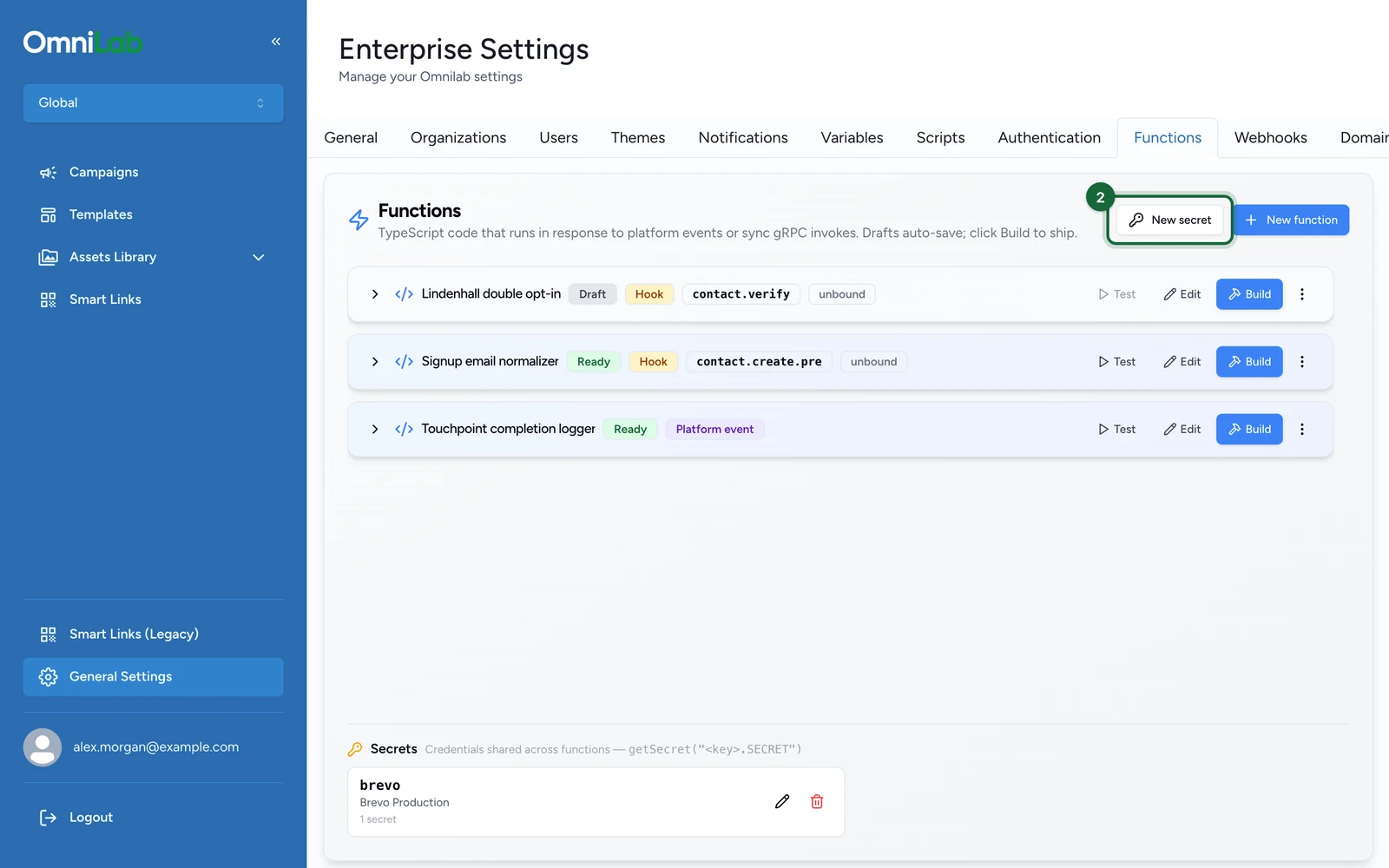
Task: Open the Variables tab
Action: [852, 138]
